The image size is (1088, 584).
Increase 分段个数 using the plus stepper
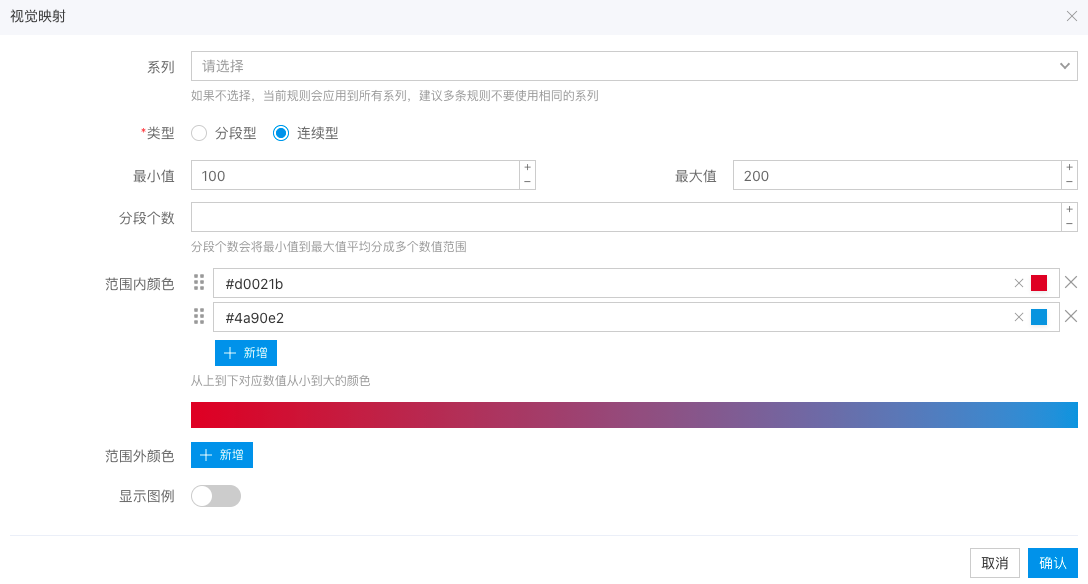[x=1069, y=210]
